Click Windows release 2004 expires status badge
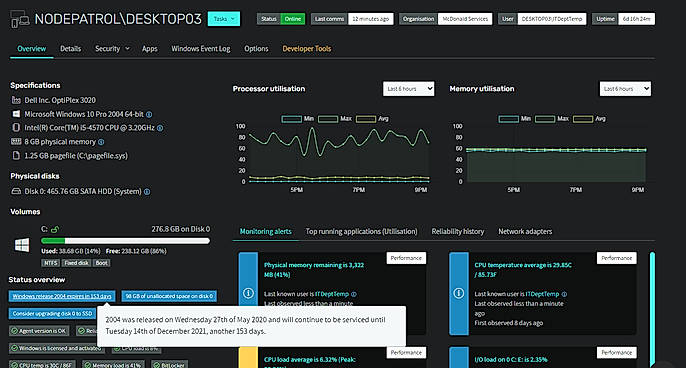This screenshot has width=686, height=368. tap(62, 296)
